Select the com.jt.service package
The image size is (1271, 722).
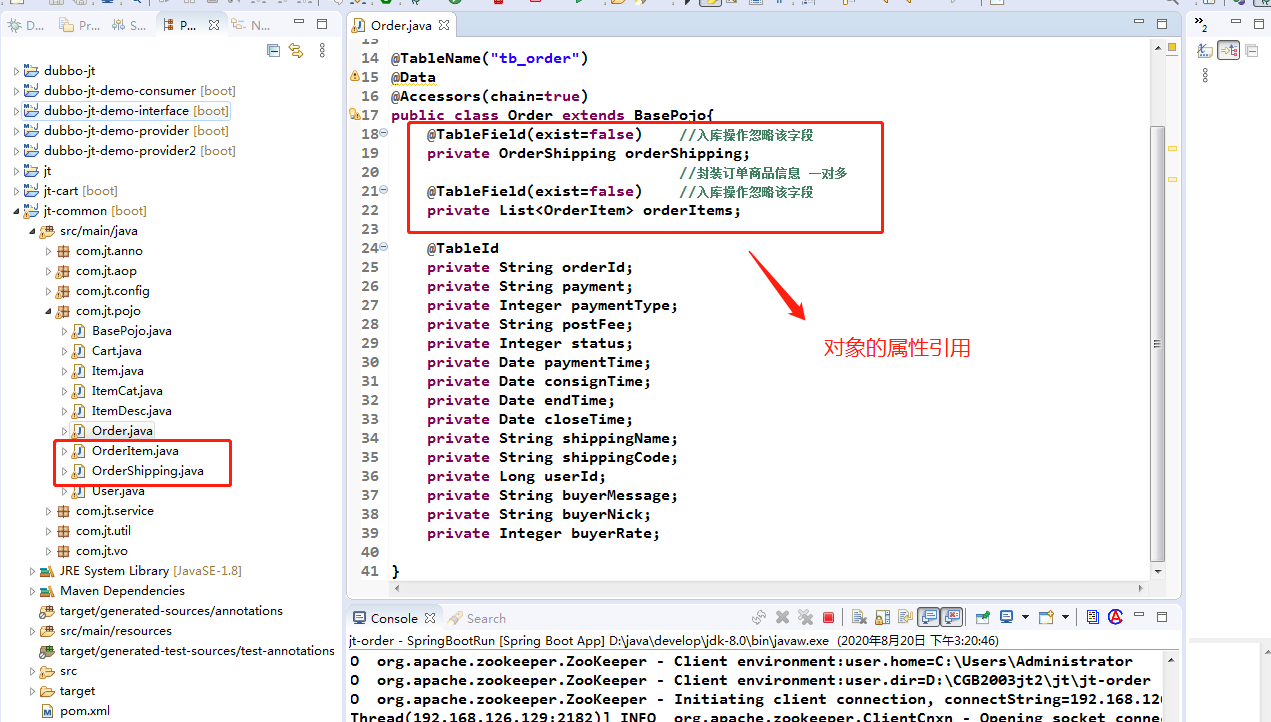click(x=115, y=511)
